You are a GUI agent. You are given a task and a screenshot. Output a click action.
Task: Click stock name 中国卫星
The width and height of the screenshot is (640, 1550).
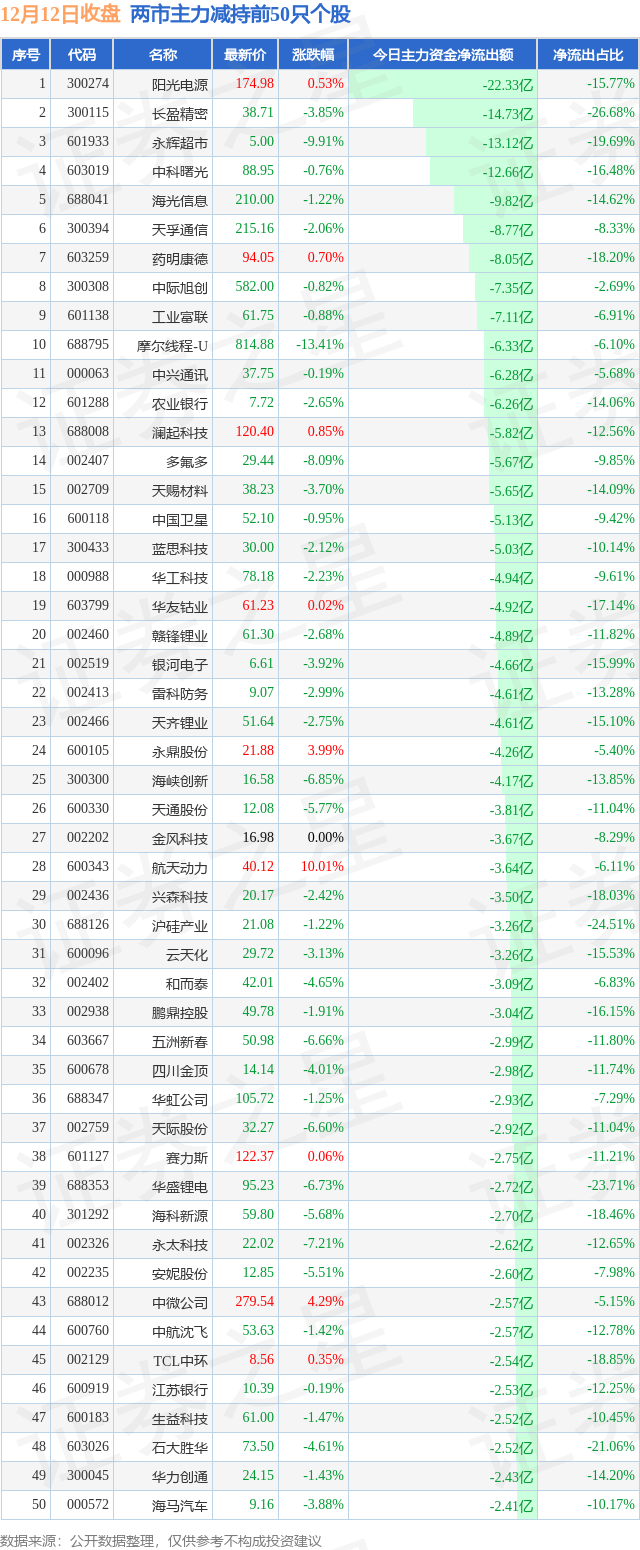tap(180, 519)
